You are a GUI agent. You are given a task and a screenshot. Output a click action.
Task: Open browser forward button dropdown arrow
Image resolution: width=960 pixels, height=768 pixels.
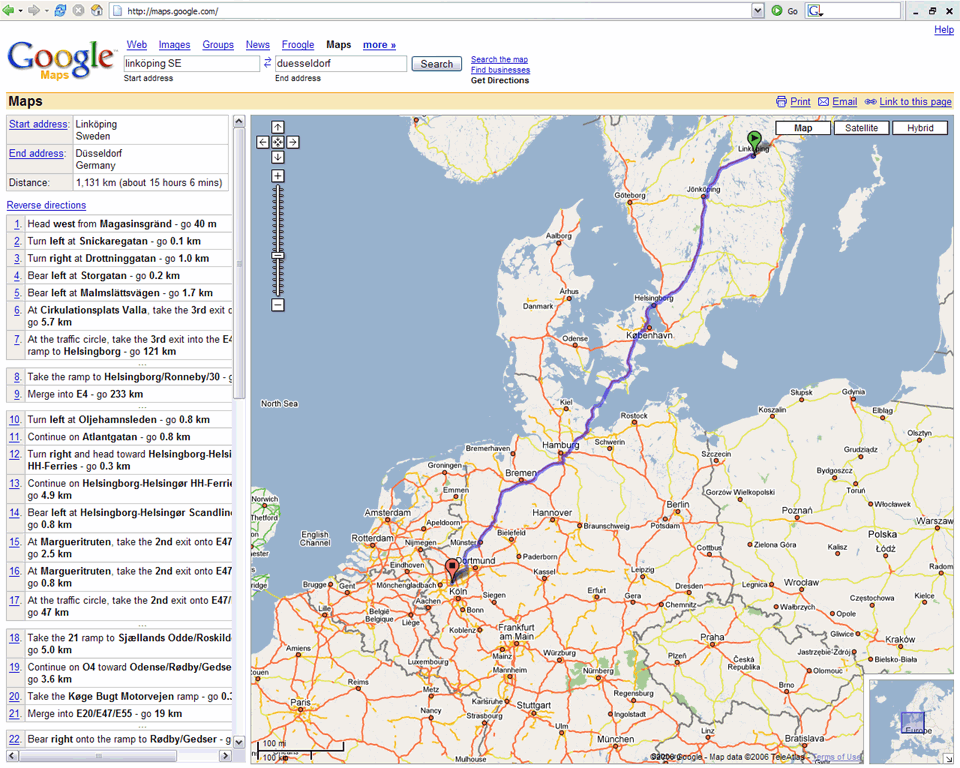pyautogui.click(x=46, y=10)
